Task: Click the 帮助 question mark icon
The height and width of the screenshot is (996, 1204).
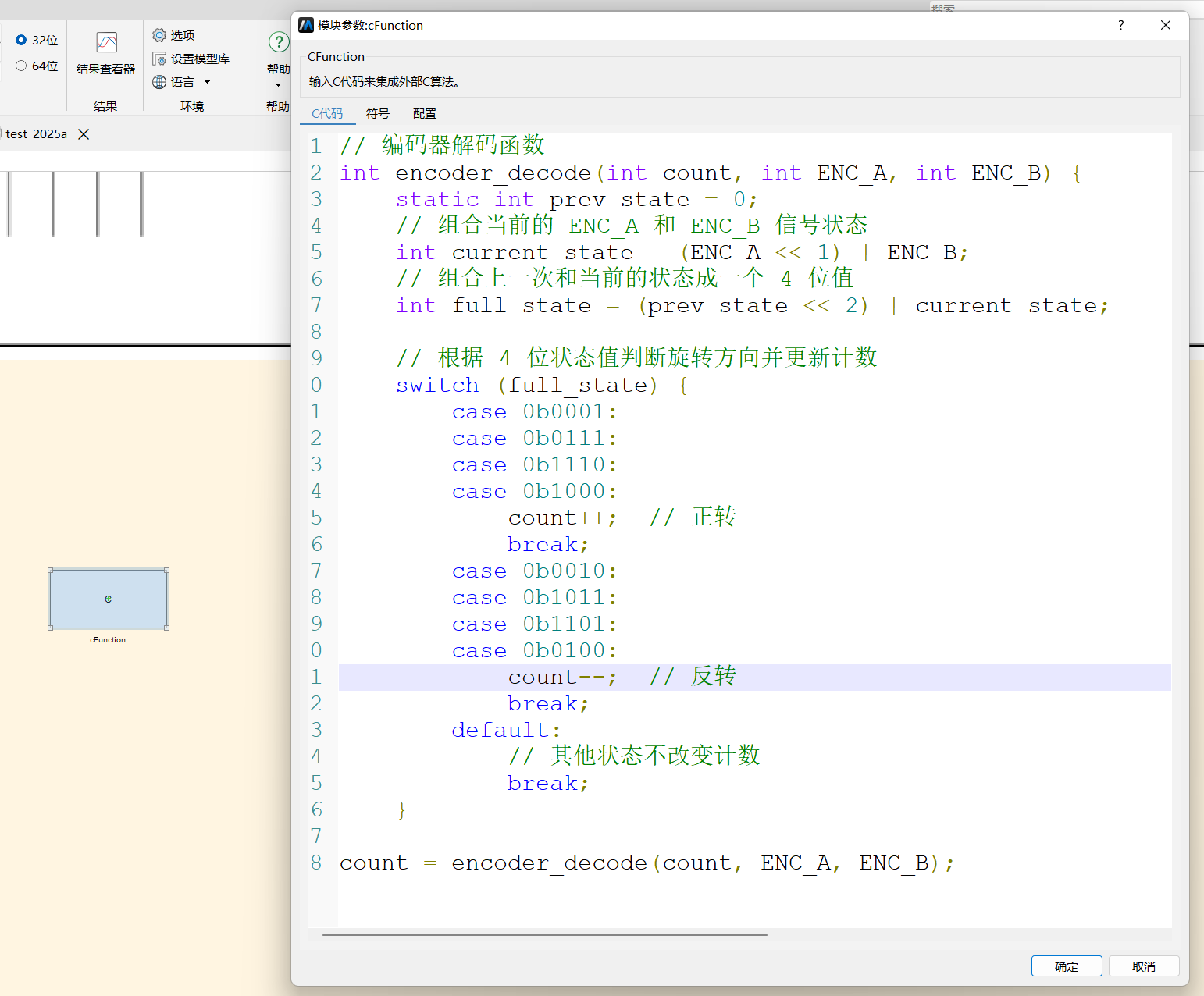Action: pyautogui.click(x=279, y=41)
